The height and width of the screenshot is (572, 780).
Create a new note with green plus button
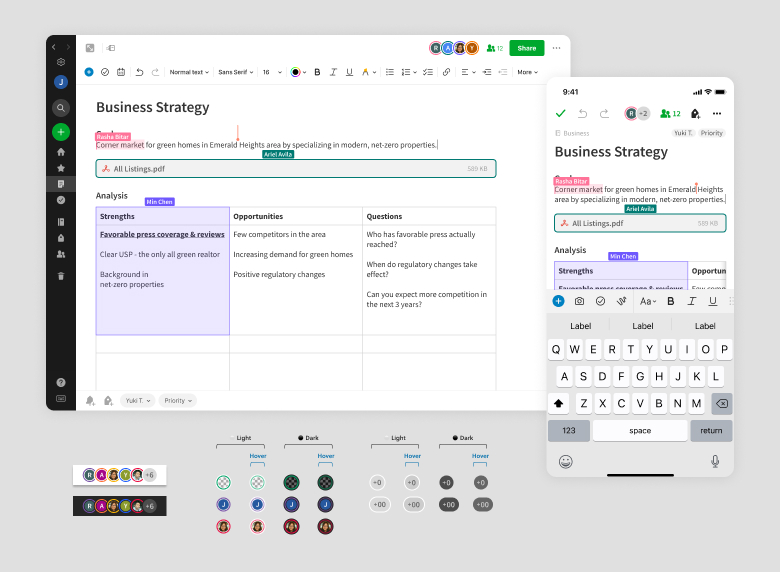tap(61, 132)
